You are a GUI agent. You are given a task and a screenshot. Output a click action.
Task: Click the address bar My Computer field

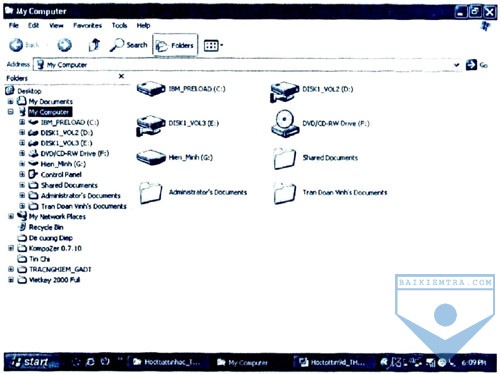pyautogui.click(x=247, y=65)
